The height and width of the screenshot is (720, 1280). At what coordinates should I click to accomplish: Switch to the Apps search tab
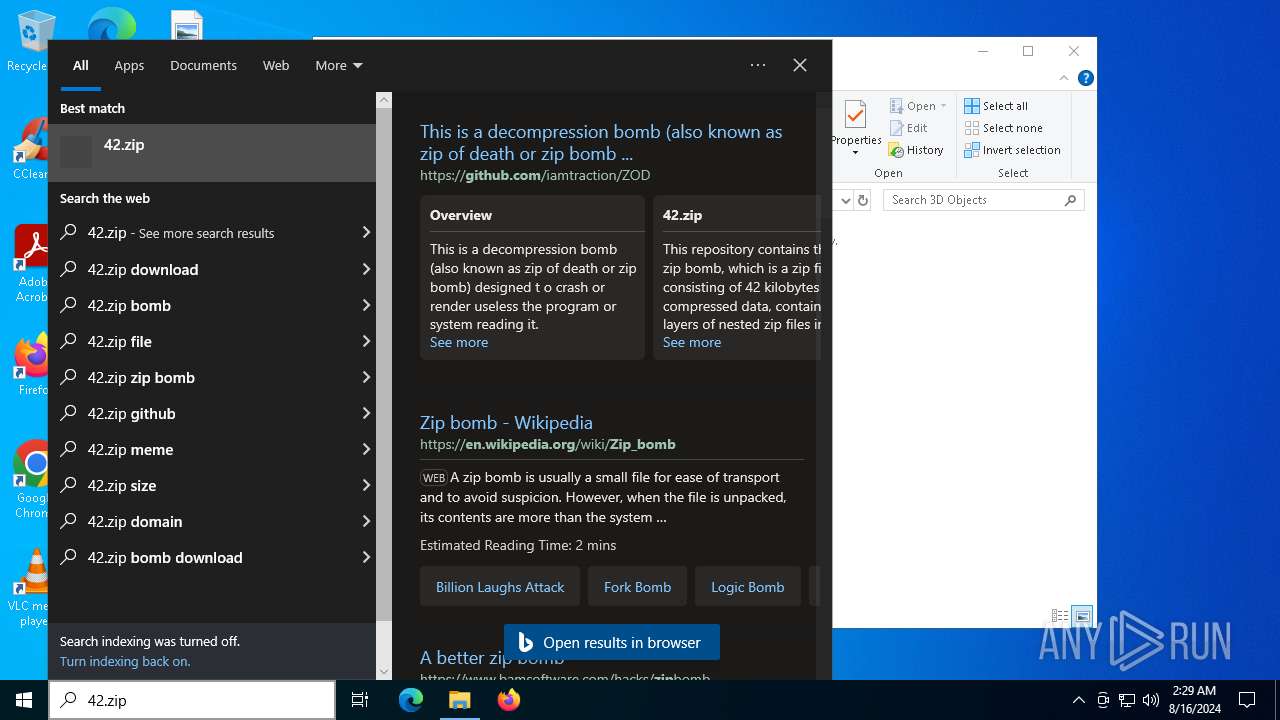(x=129, y=65)
